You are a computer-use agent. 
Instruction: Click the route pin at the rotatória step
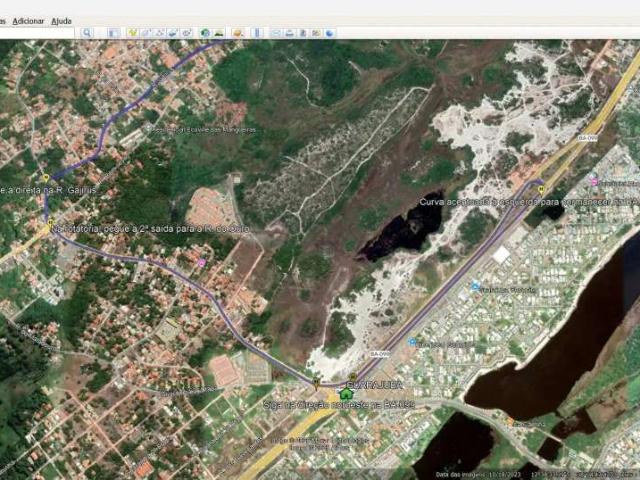[51, 223]
